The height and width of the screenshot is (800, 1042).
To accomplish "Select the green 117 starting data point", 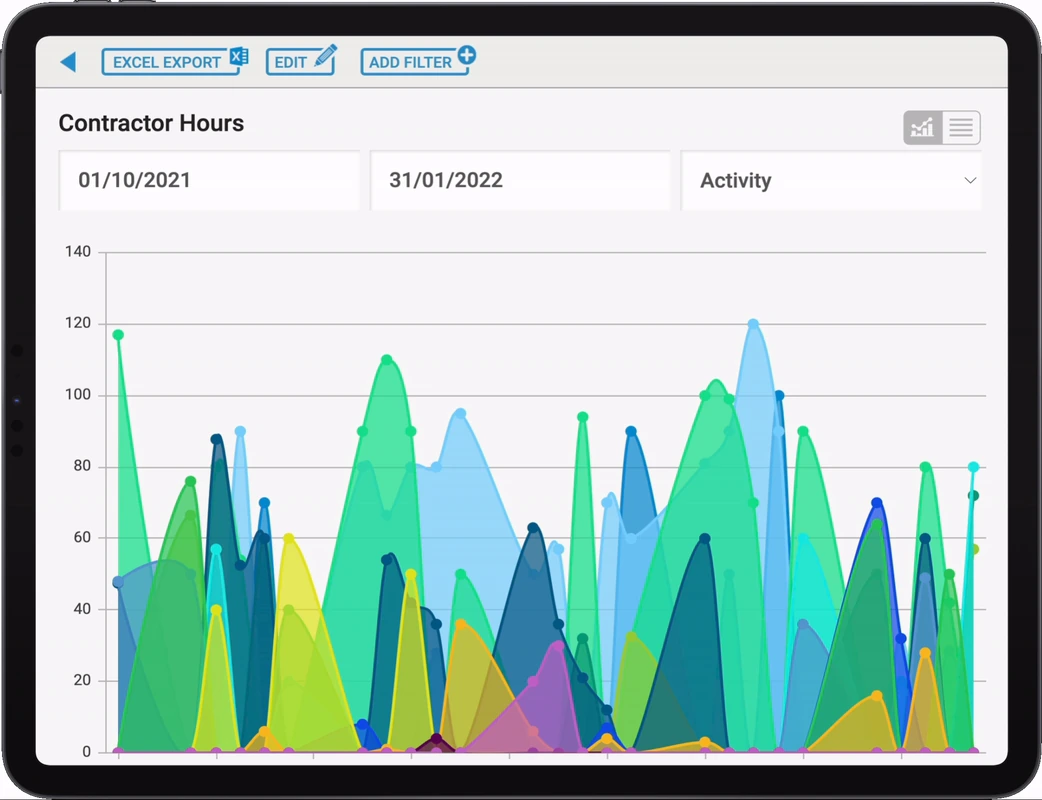I will pos(118,335).
